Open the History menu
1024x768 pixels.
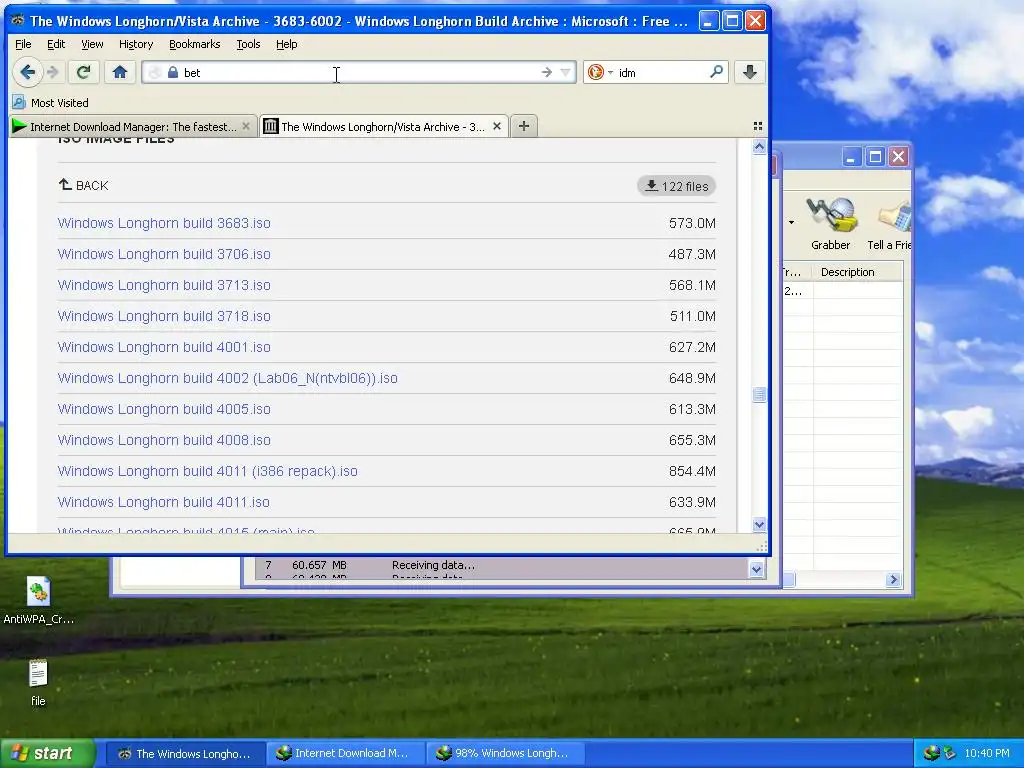click(136, 44)
